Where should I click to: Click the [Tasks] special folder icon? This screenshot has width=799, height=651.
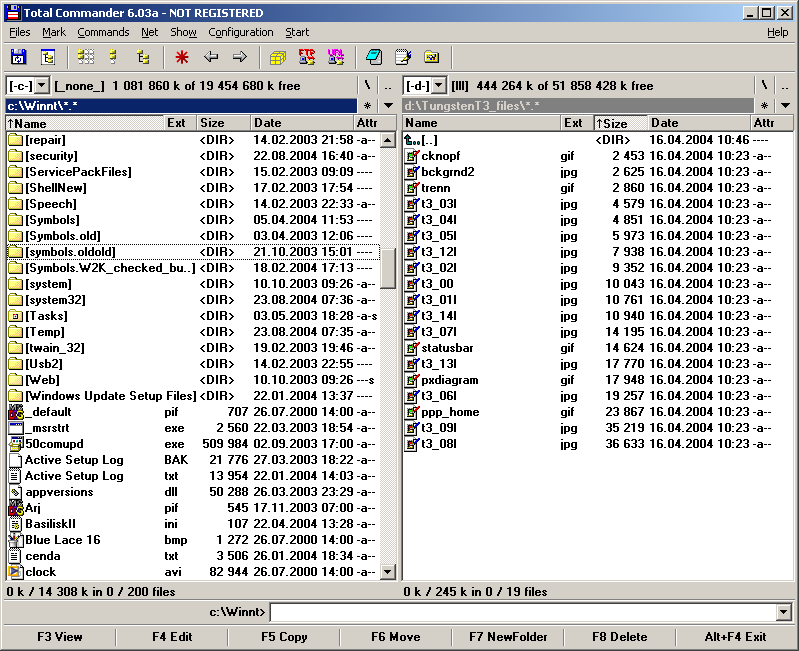tap(16, 316)
